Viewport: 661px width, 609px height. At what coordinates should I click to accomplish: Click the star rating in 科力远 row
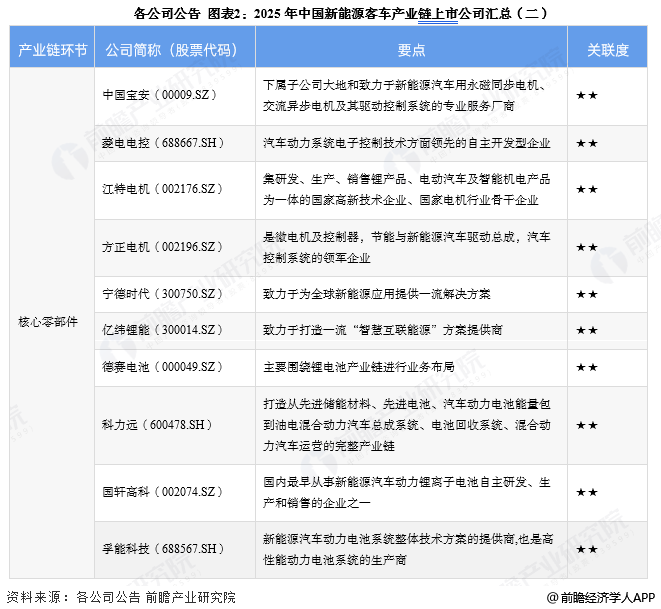point(587,425)
